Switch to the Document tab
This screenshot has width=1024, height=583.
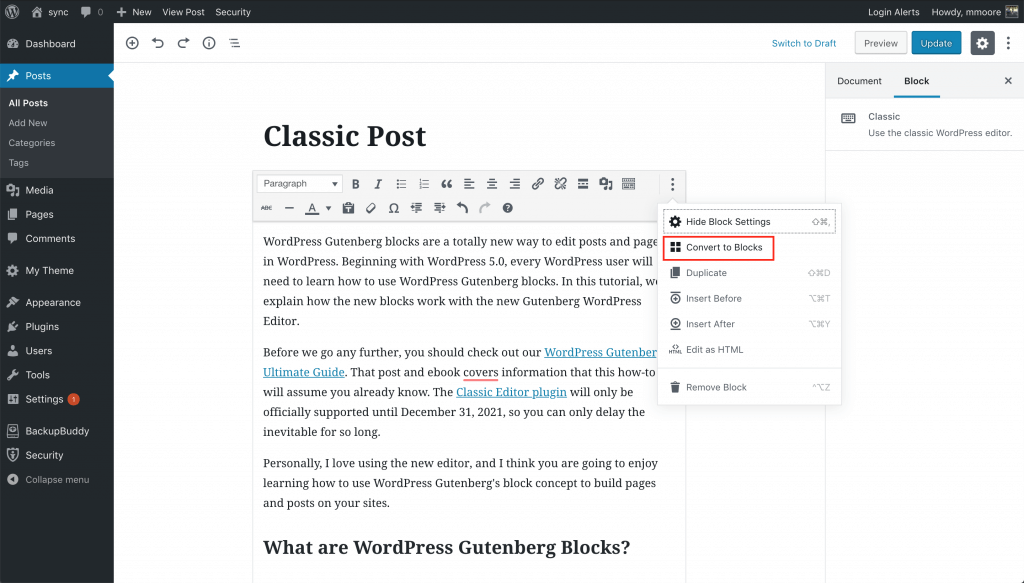859,81
